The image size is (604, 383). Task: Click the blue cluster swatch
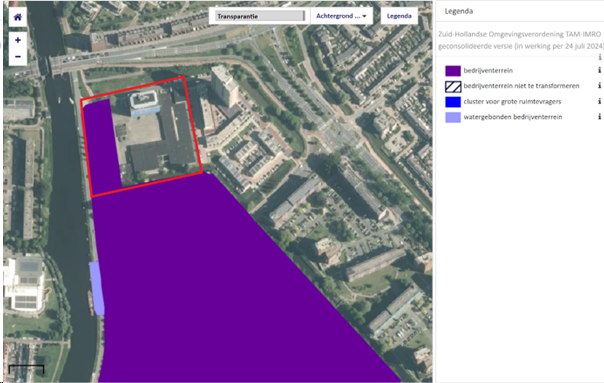(453, 102)
